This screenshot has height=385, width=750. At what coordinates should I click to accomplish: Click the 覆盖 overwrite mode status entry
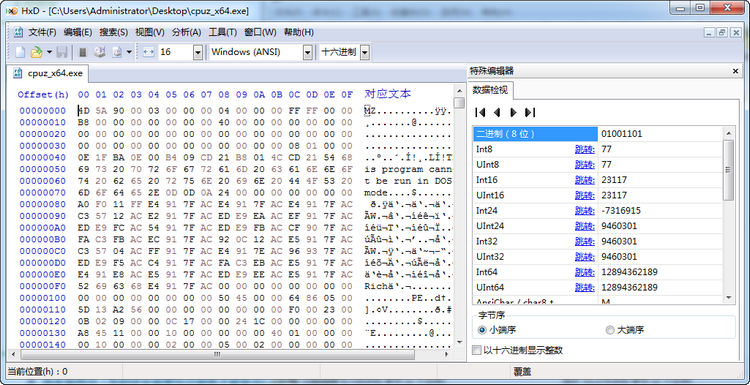tap(522, 372)
